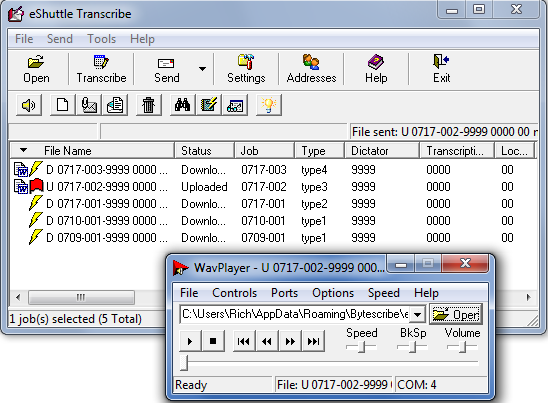Click the notepad with pencil icon
Viewport: 548px width, 403px height.
(x=209, y=105)
